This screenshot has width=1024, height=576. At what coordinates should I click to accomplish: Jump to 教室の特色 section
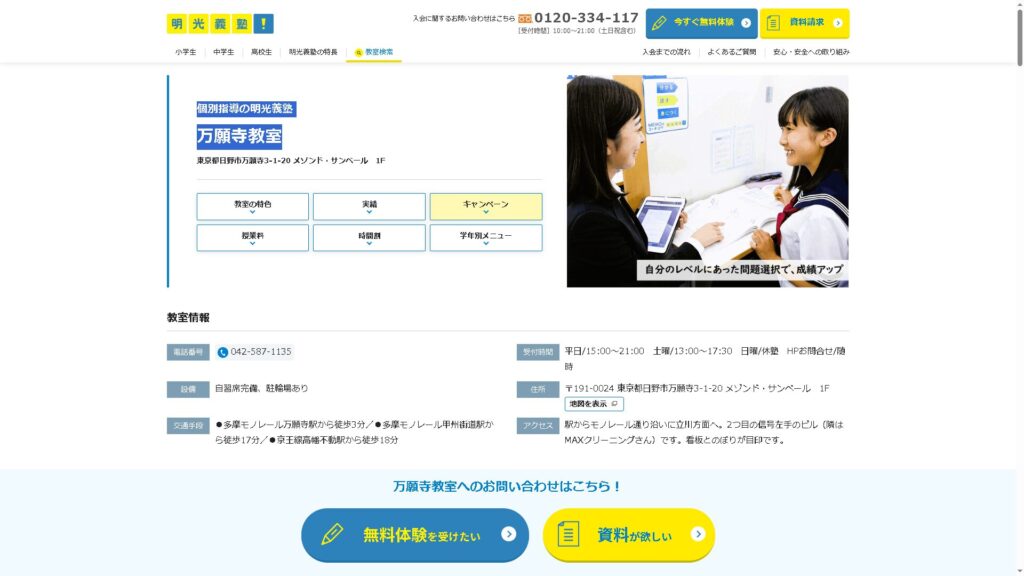pos(253,206)
